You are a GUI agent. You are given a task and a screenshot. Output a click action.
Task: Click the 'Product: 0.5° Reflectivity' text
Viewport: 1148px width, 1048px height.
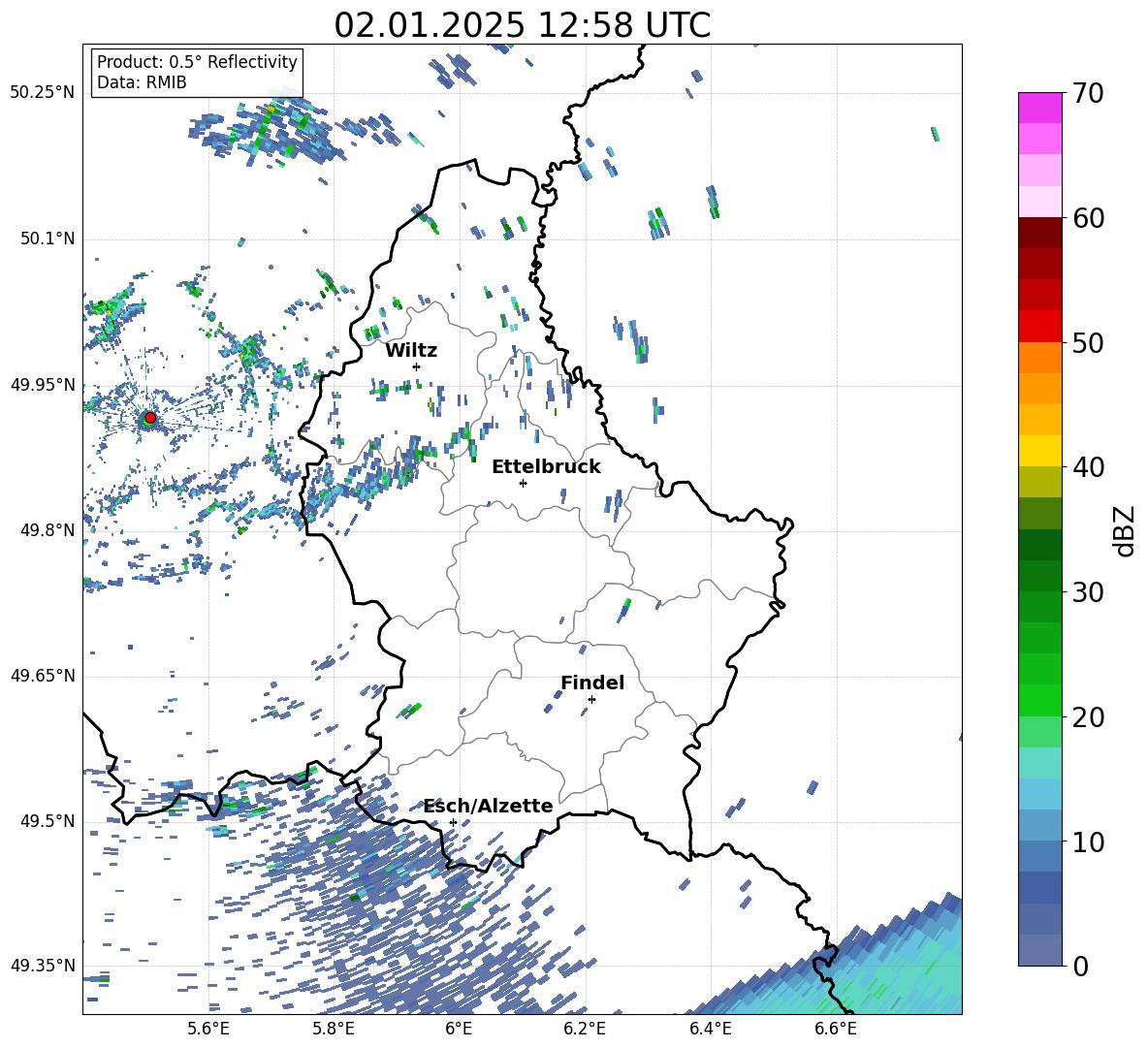pos(197,62)
